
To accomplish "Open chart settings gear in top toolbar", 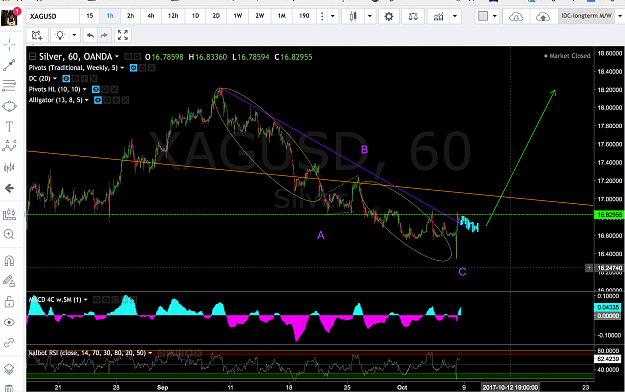I will click(x=389, y=16).
